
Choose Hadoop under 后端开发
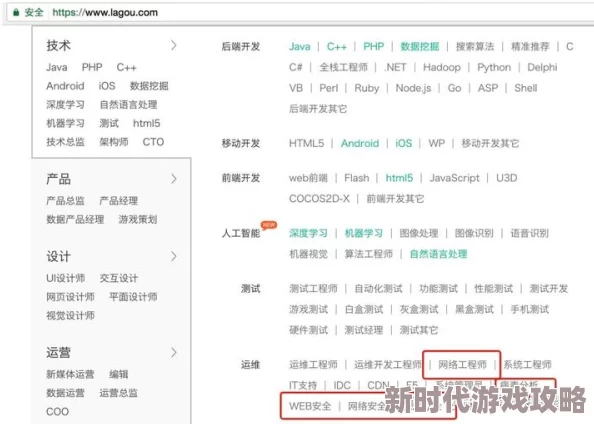coord(442,67)
